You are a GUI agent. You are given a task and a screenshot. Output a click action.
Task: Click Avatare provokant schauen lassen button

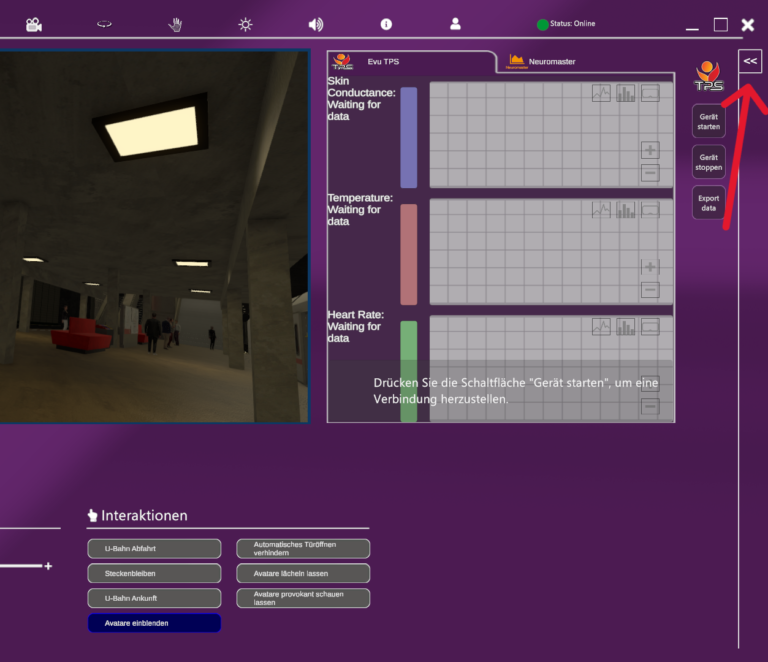point(303,598)
